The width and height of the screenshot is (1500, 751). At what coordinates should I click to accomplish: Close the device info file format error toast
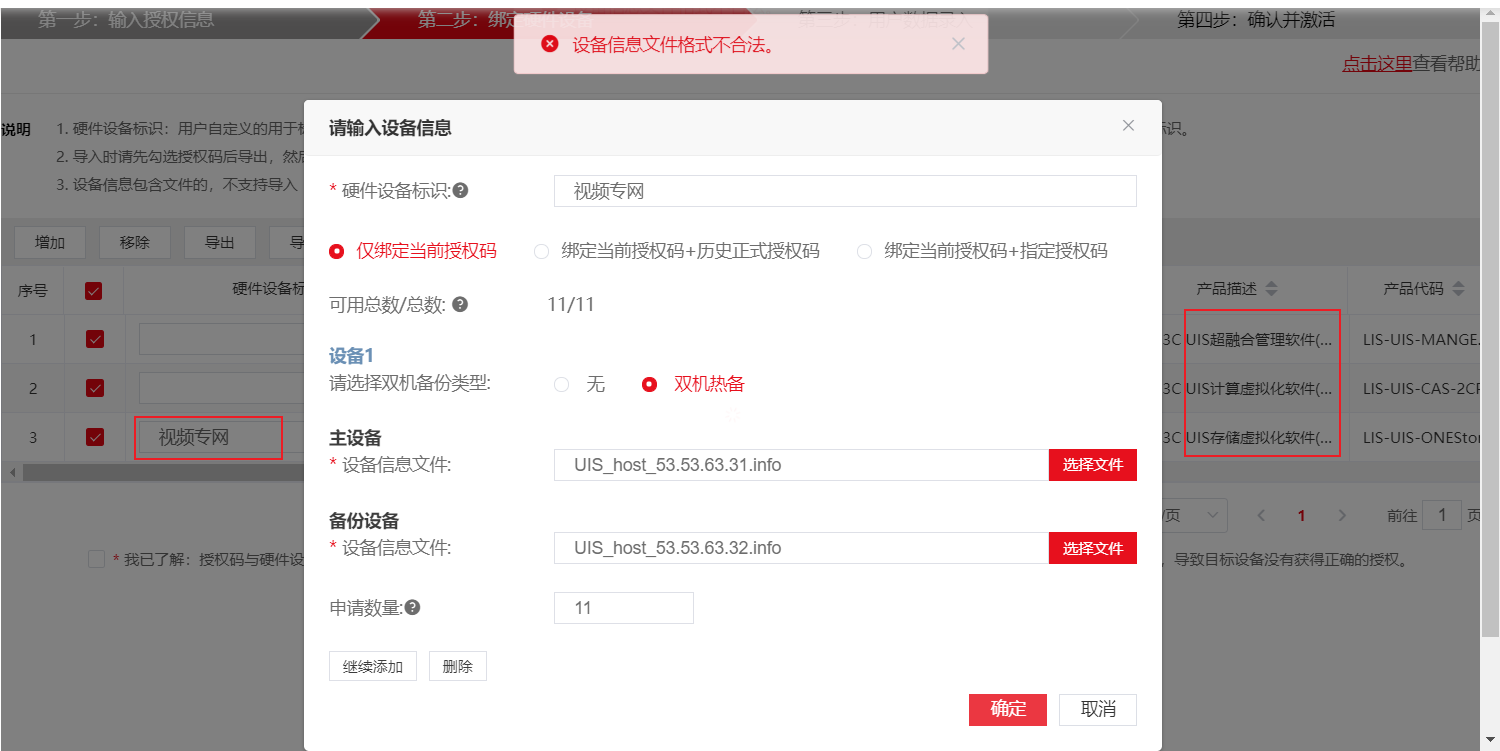point(958,44)
